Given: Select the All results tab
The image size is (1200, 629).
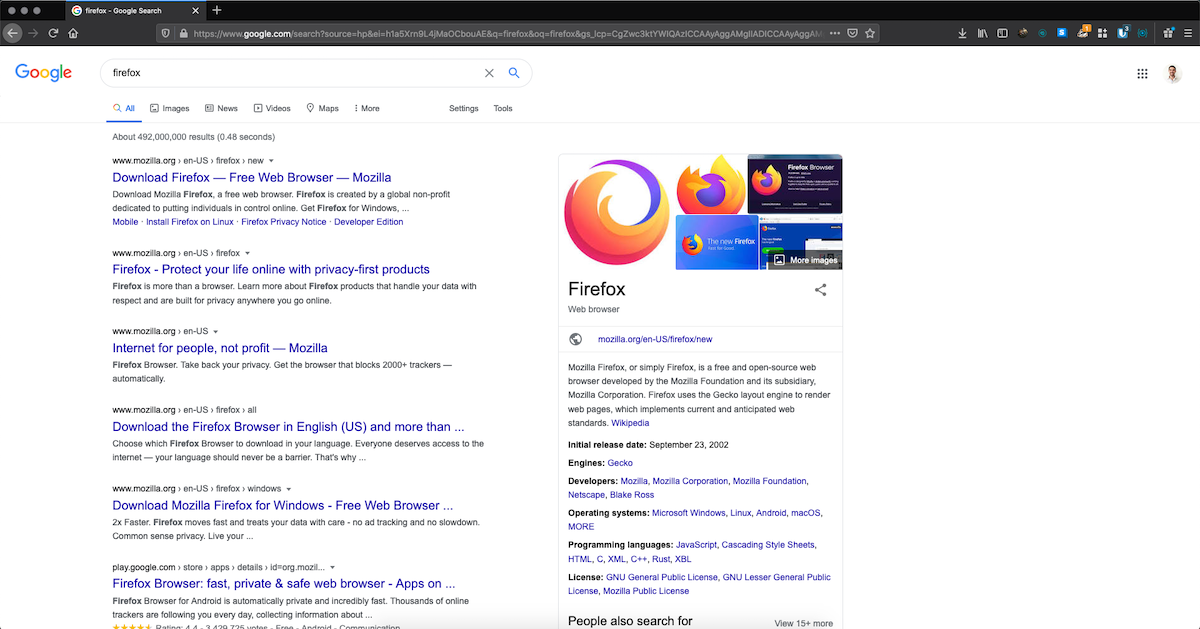Looking at the screenshot, I should click(123, 108).
